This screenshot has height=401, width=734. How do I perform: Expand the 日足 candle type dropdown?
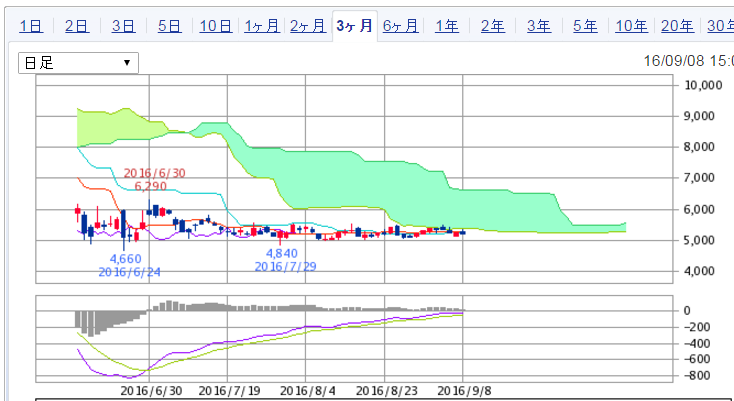pos(79,63)
